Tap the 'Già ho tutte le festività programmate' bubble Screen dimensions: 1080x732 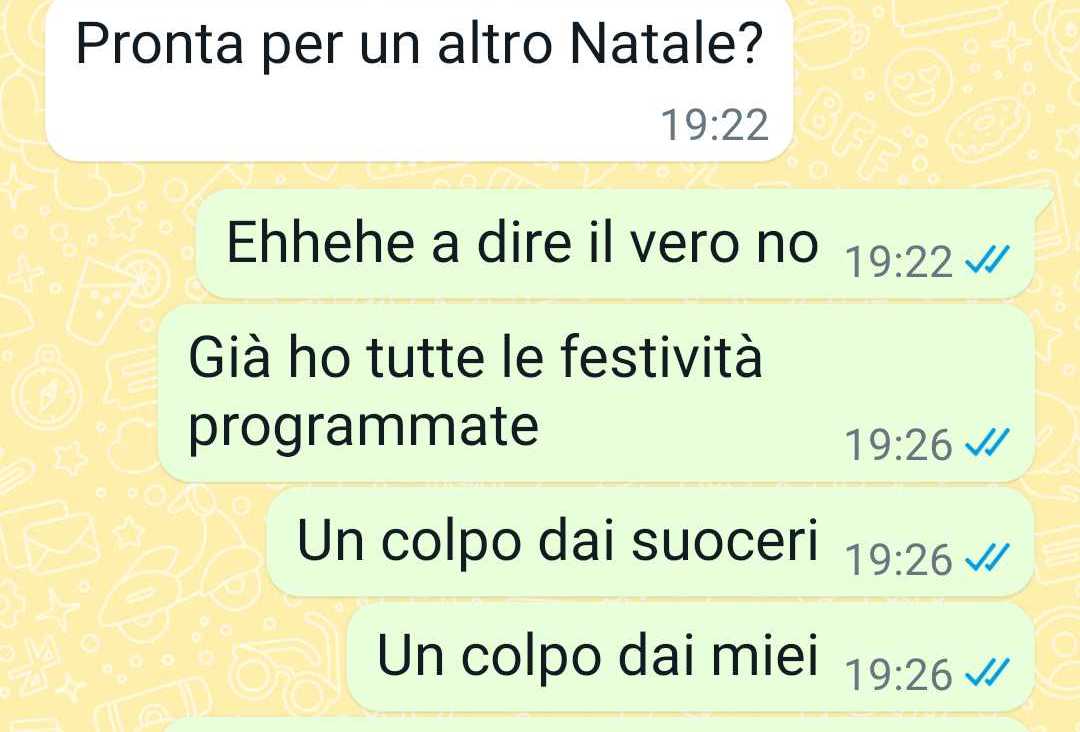point(596,393)
